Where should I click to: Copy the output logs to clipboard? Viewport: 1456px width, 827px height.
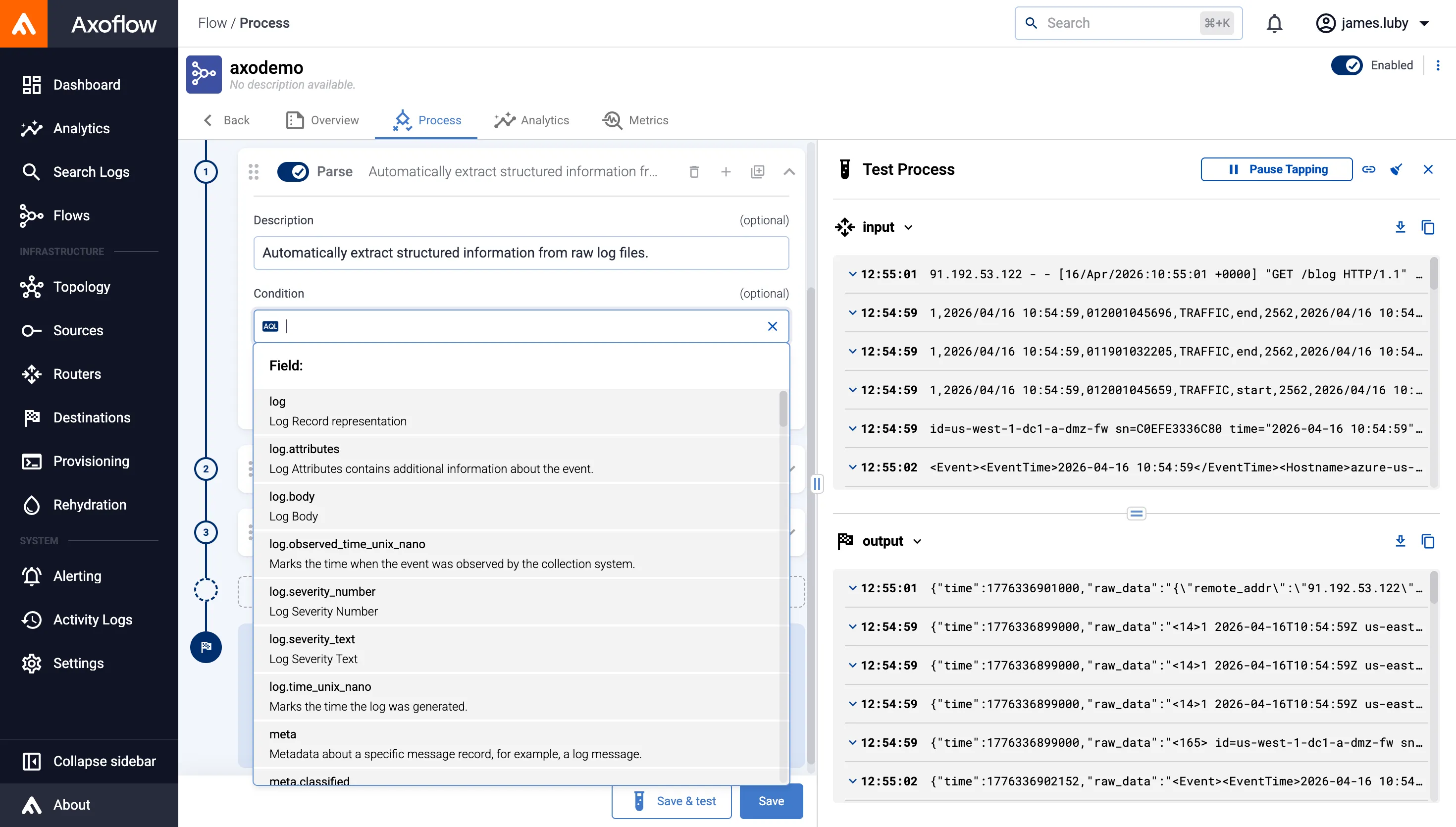pos(1428,541)
